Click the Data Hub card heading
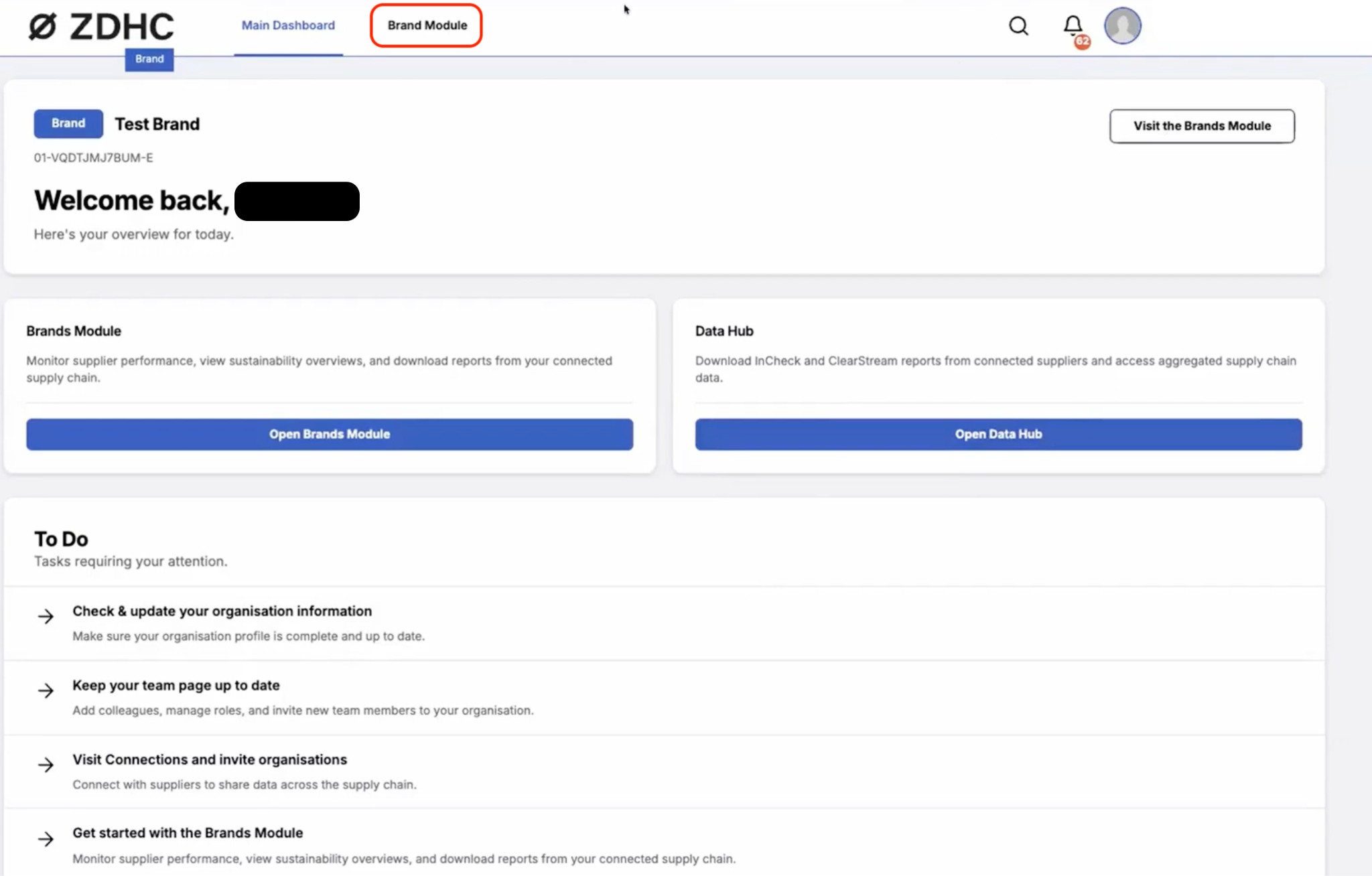1372x876 pixels. (x=724, y=331)
